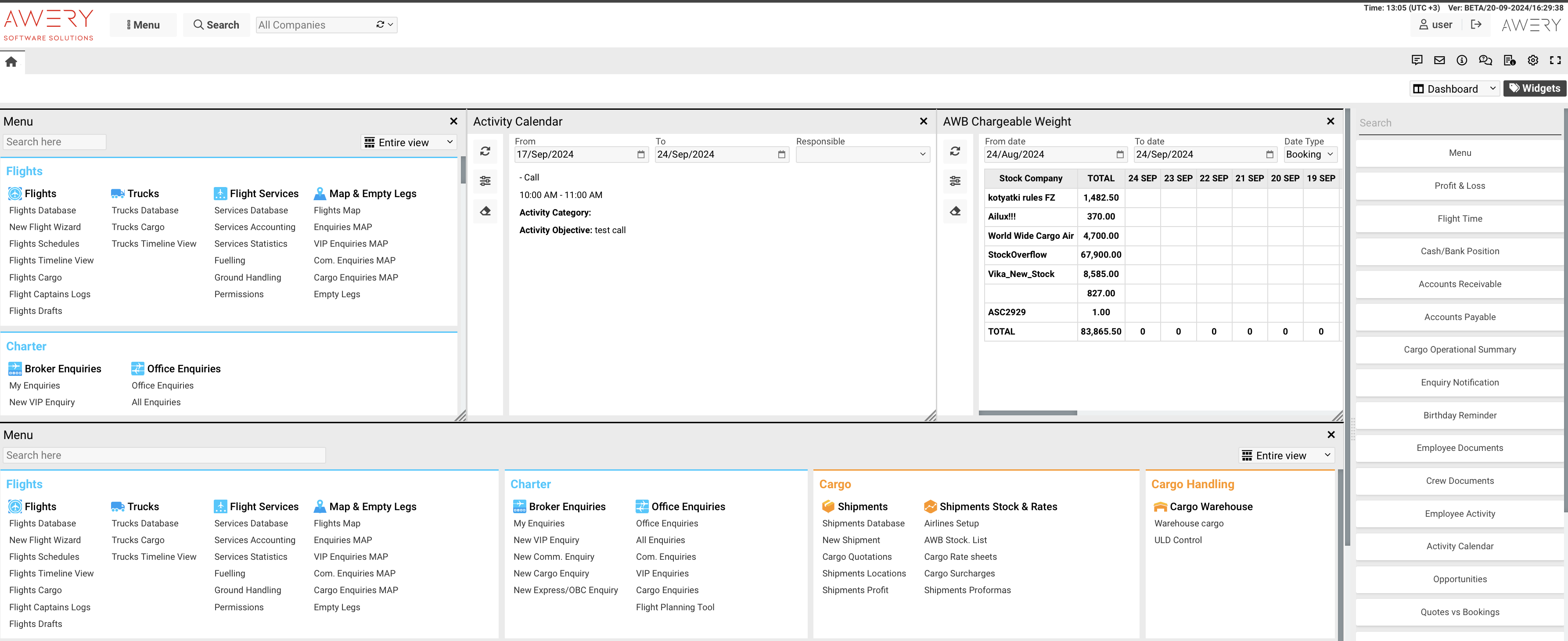Open the help chat bubbles icon
The height and width of the screenshot is (641, 1568).
tap(1485, 60)
